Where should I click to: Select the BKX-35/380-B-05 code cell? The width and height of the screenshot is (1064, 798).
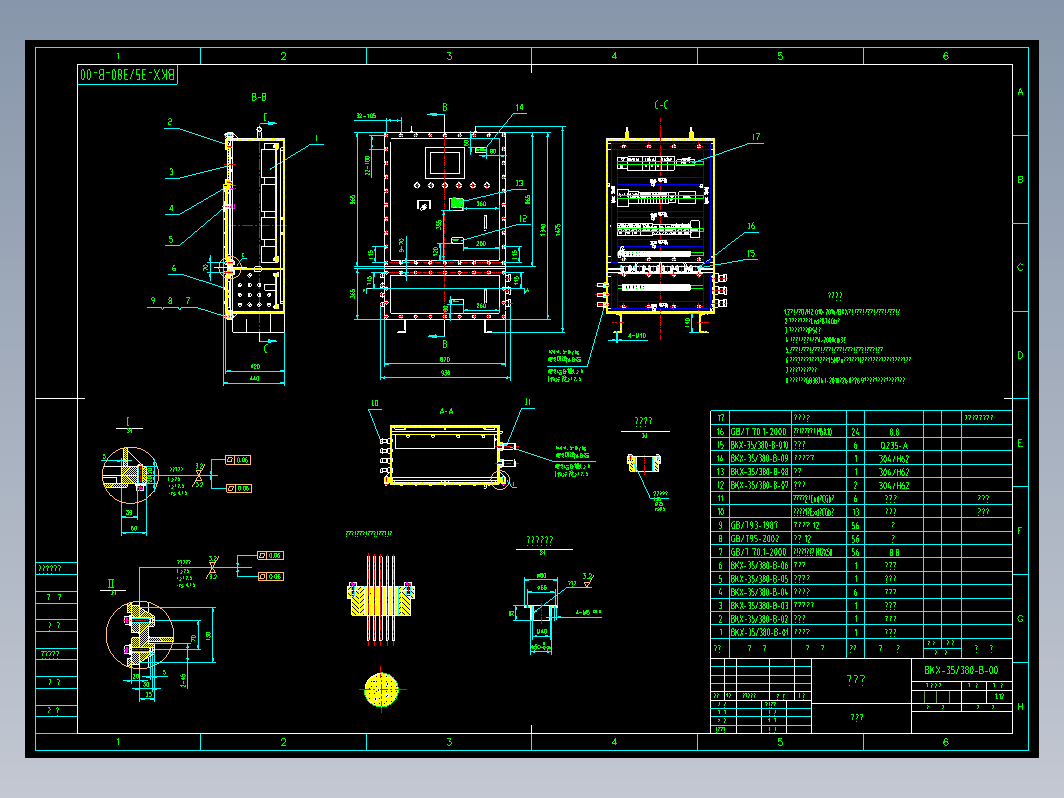pyautogui.click(x=759, y=579)
